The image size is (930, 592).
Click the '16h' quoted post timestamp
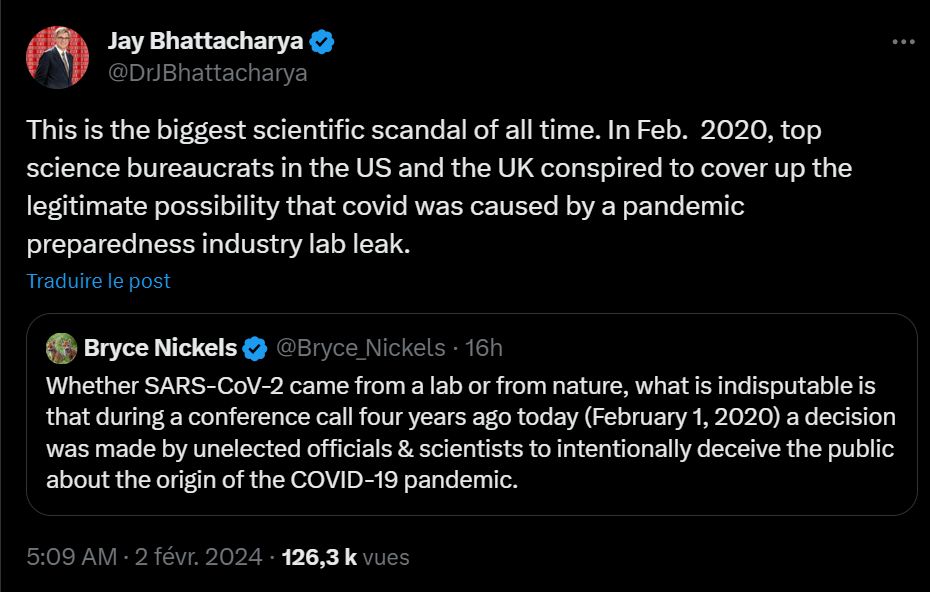[x=484, y=348]
